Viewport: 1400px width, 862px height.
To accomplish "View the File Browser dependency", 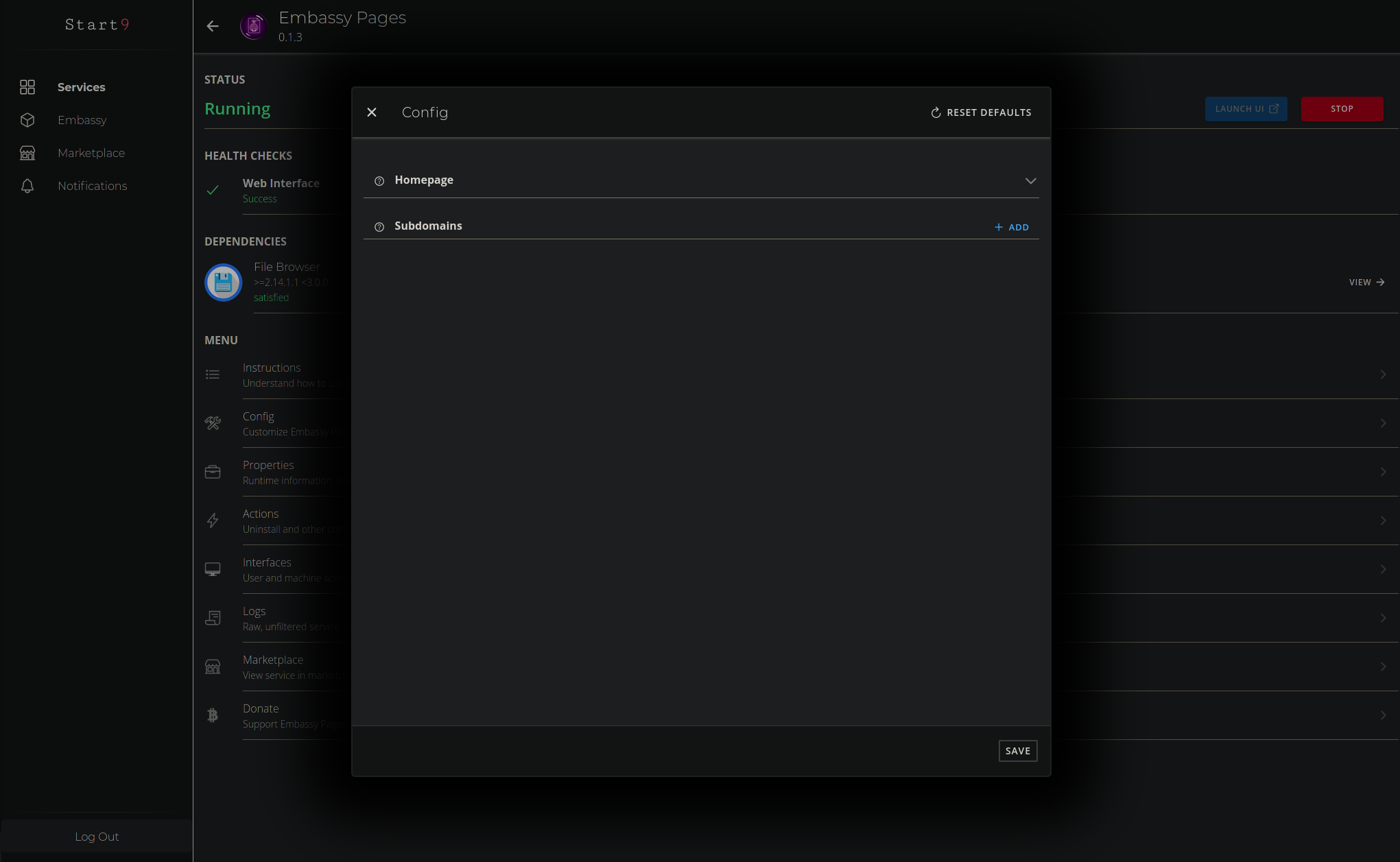I will click(x=1366, y=283).
